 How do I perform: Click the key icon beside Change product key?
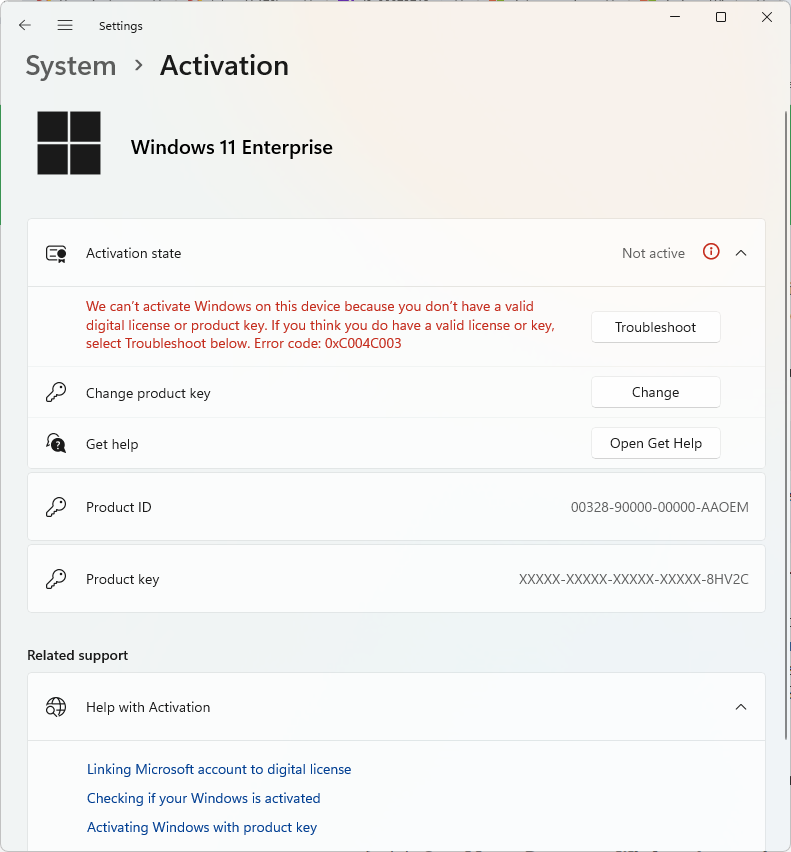click(56, 392)
